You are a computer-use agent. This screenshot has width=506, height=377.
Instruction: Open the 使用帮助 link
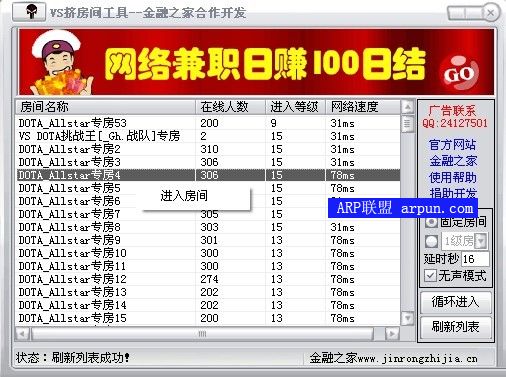(x=453, y=177)
